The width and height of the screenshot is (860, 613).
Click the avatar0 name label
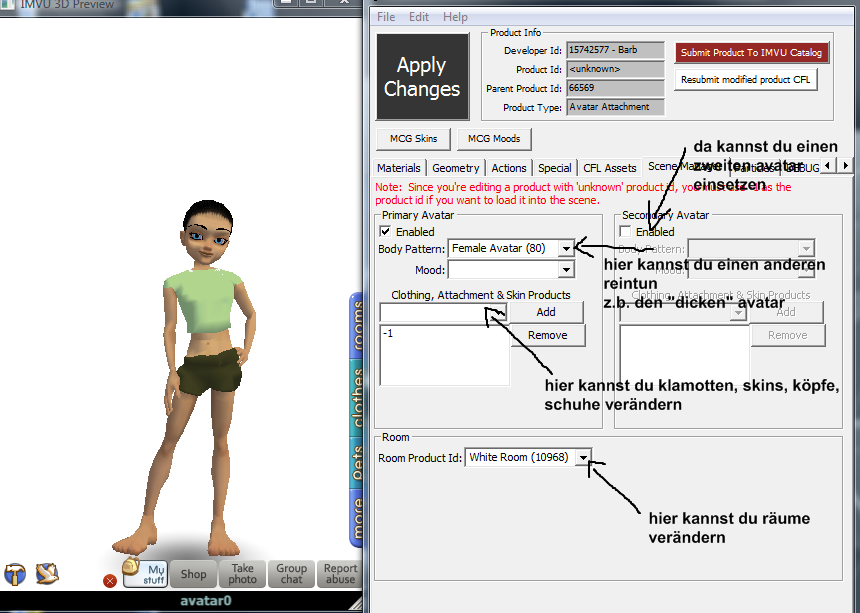206,600
